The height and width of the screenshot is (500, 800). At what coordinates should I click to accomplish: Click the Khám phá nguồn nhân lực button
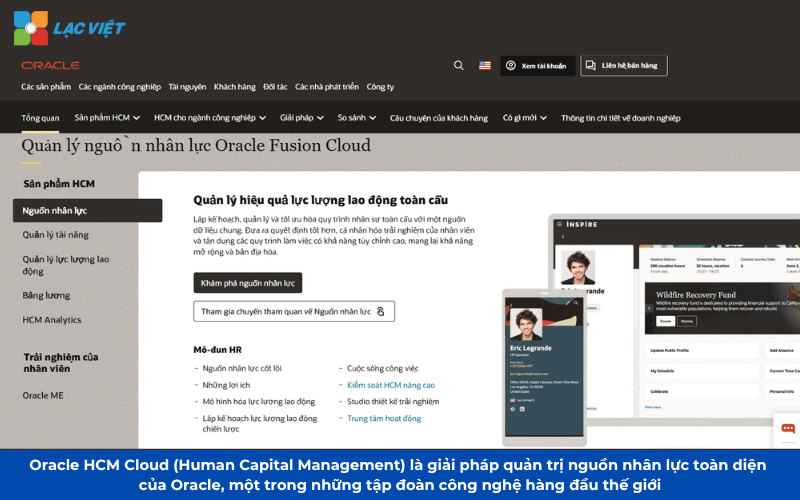(x=248, y=283)
